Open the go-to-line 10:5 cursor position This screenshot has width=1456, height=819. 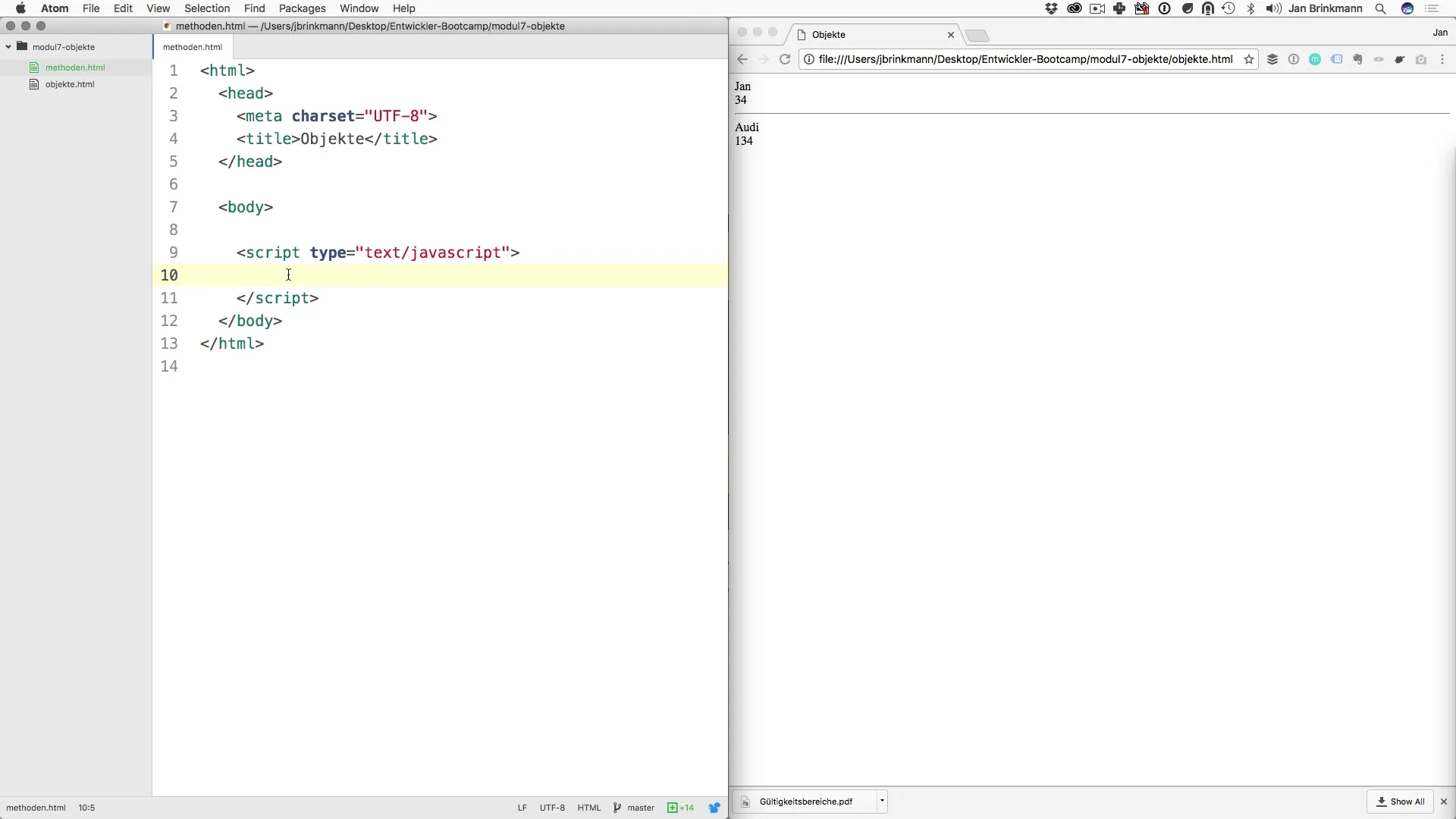(x=86, y=808)
